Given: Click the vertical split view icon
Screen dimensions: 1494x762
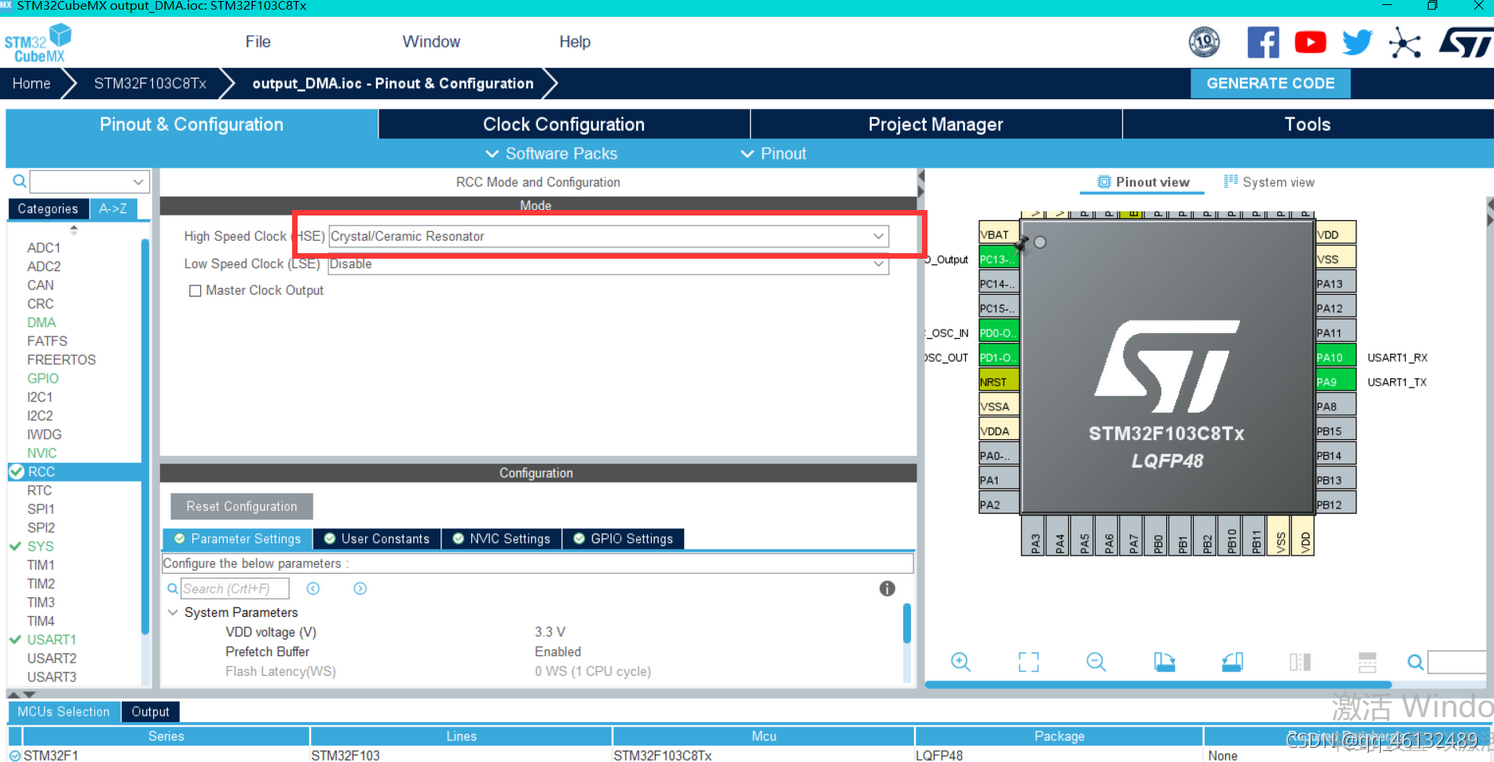Looking at the screenshot, I should [1300, 662].
